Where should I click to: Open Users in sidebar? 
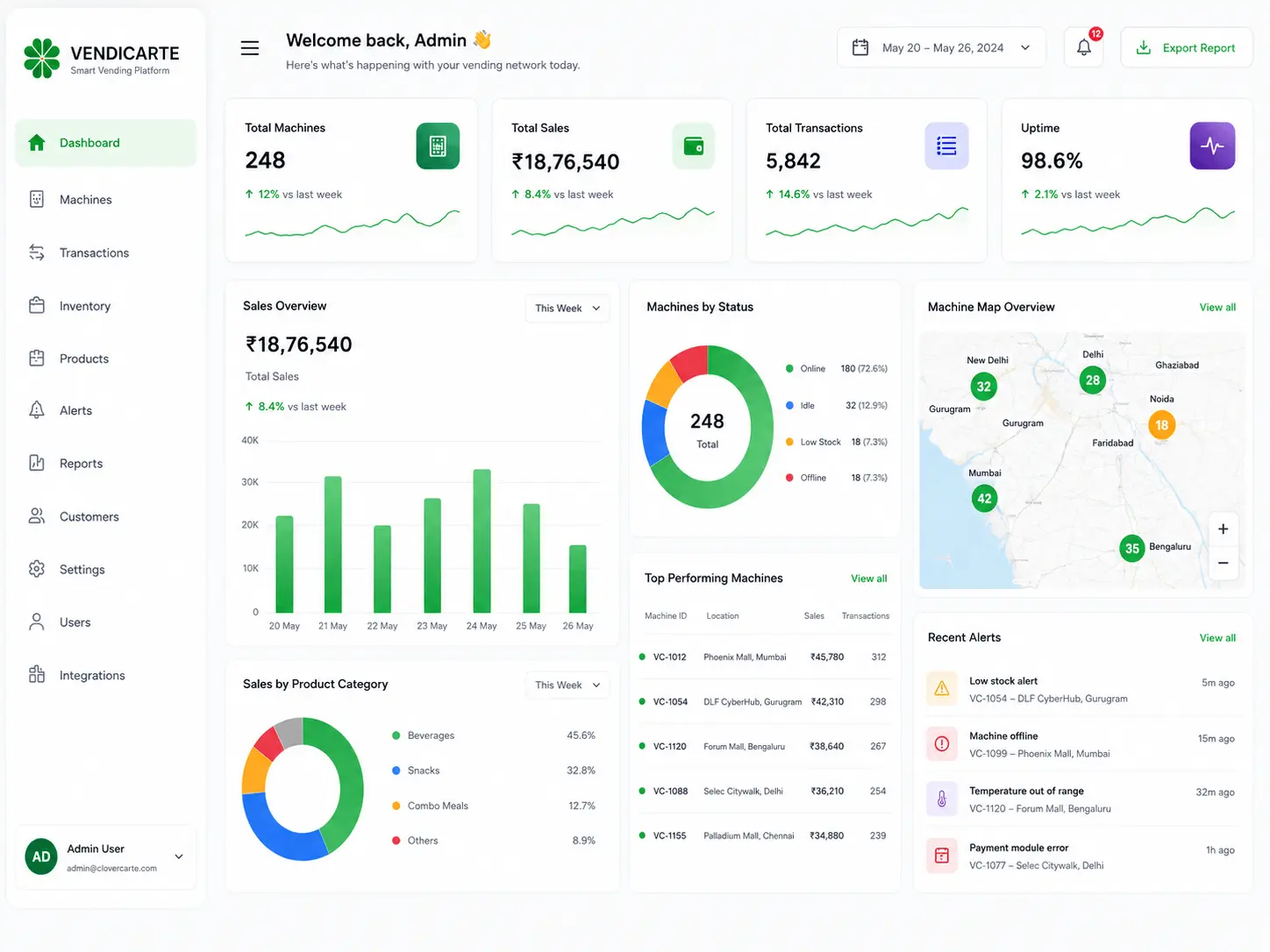point(106,622)
